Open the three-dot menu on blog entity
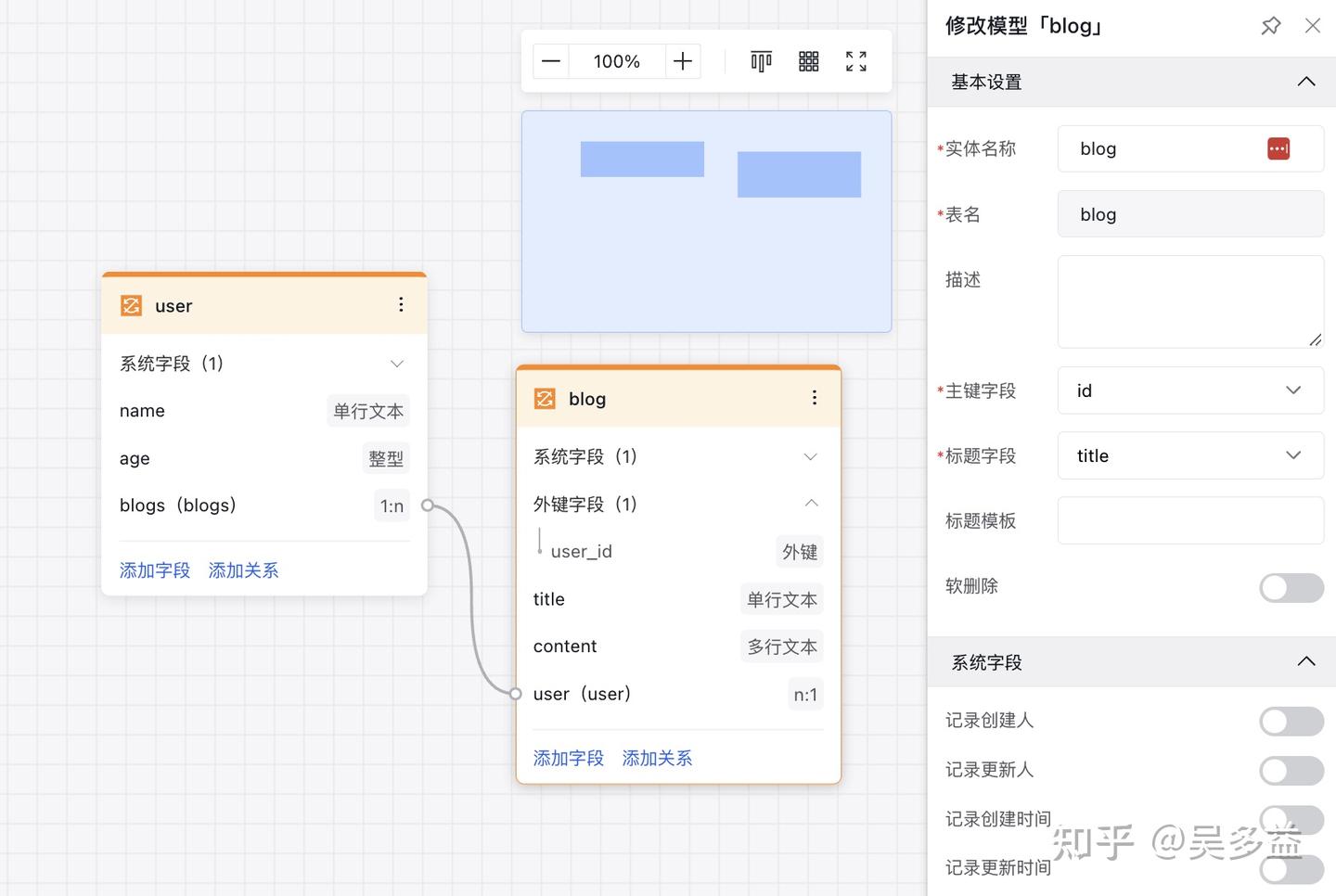Screen dimensions: 1336x896 (x=814, y=397)
